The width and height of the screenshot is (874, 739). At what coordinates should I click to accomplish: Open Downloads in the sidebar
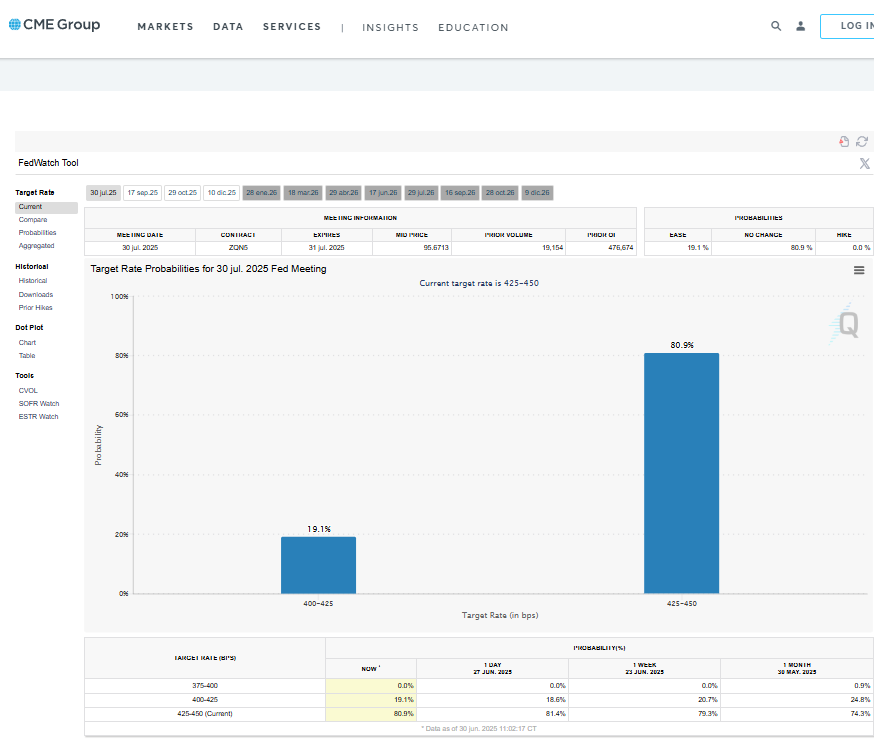36,295
